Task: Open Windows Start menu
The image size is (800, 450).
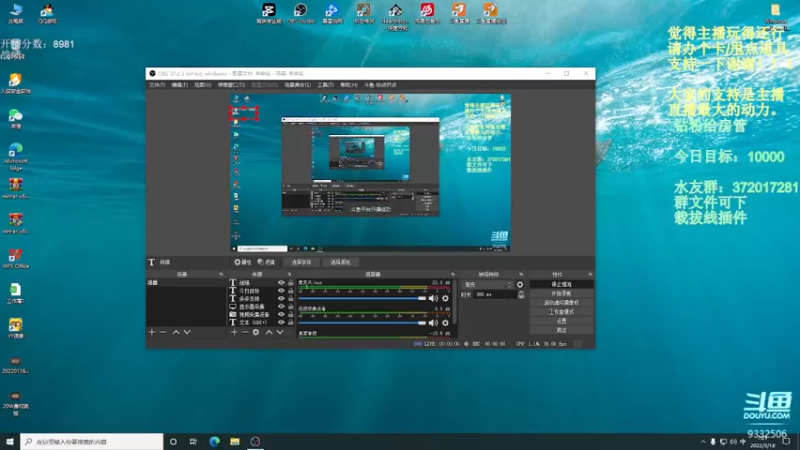Action: [x=10, y=441]
